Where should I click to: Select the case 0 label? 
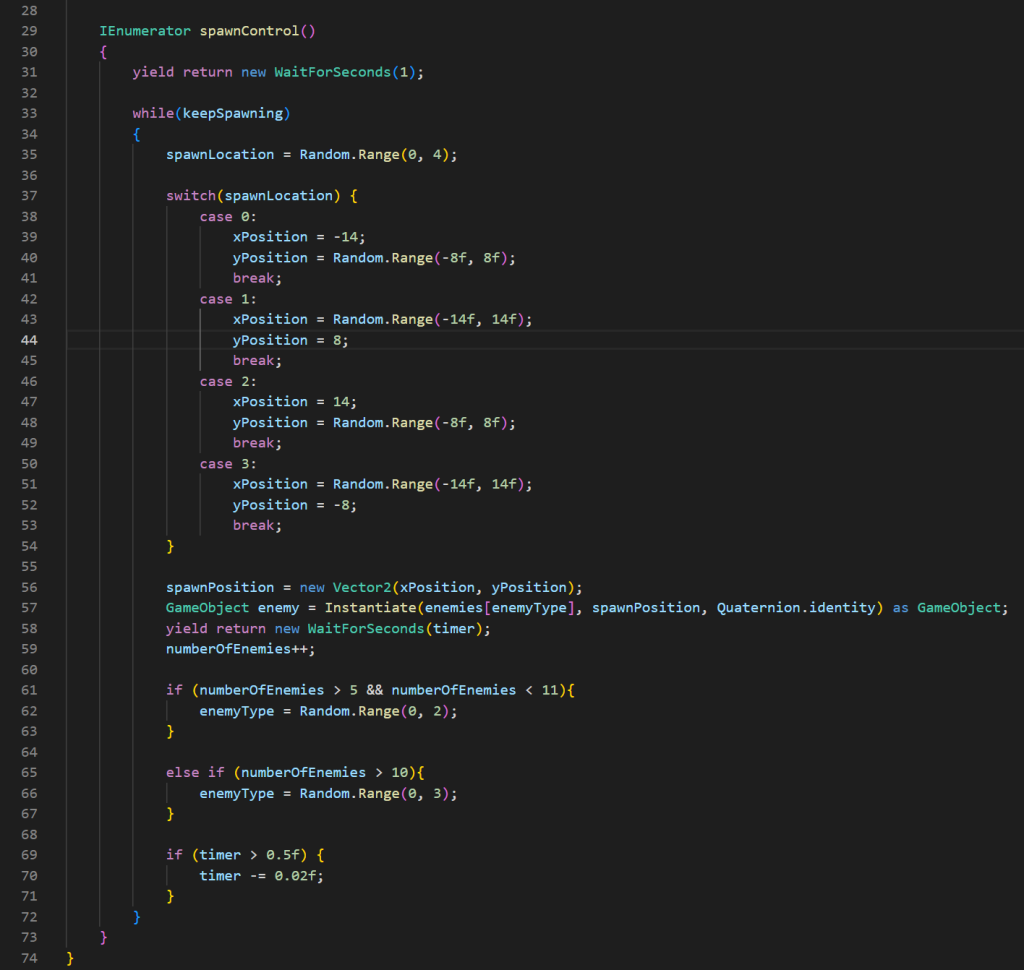[x=215, y=216]
